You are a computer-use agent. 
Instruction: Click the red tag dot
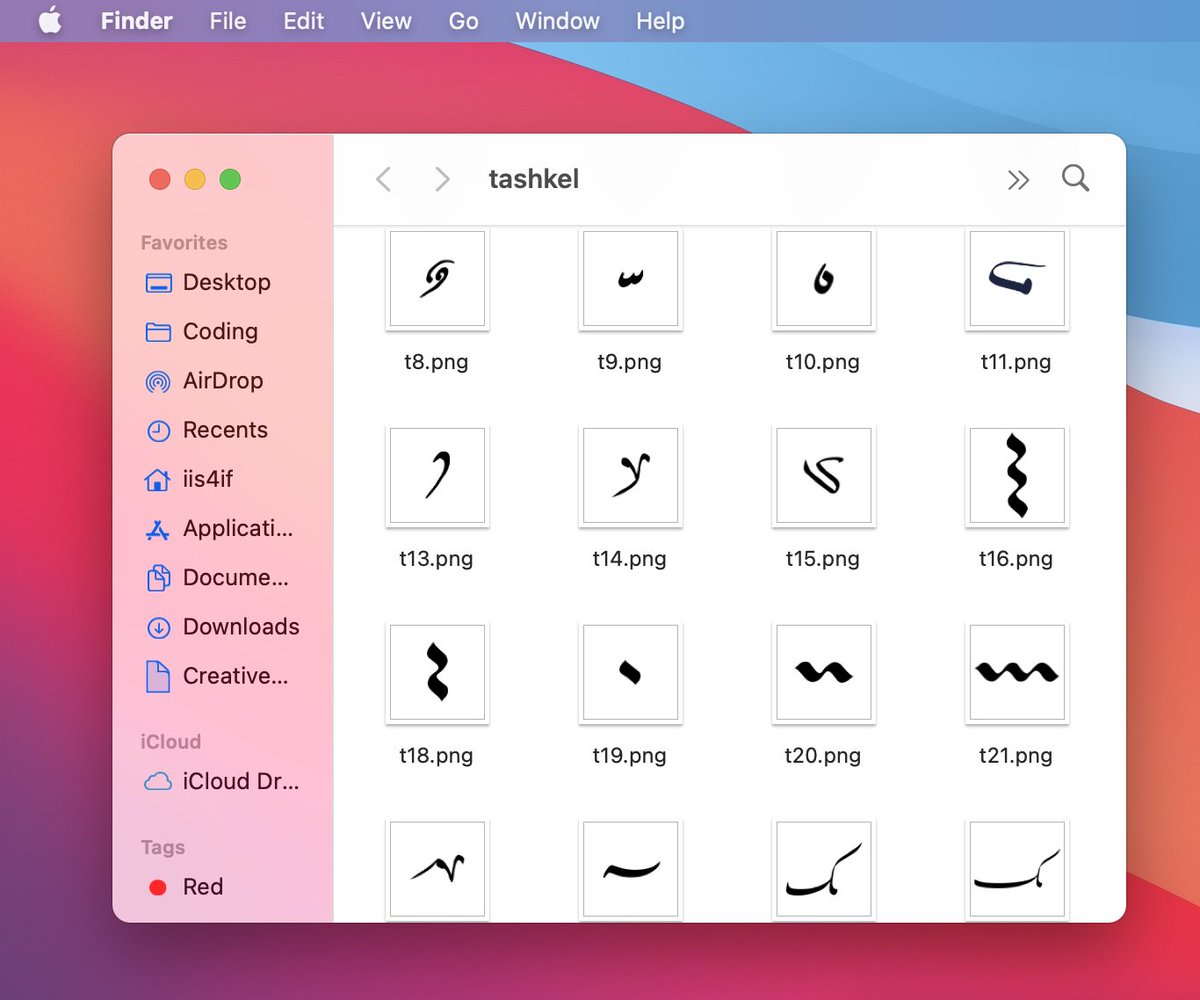(x=157, y=887)
